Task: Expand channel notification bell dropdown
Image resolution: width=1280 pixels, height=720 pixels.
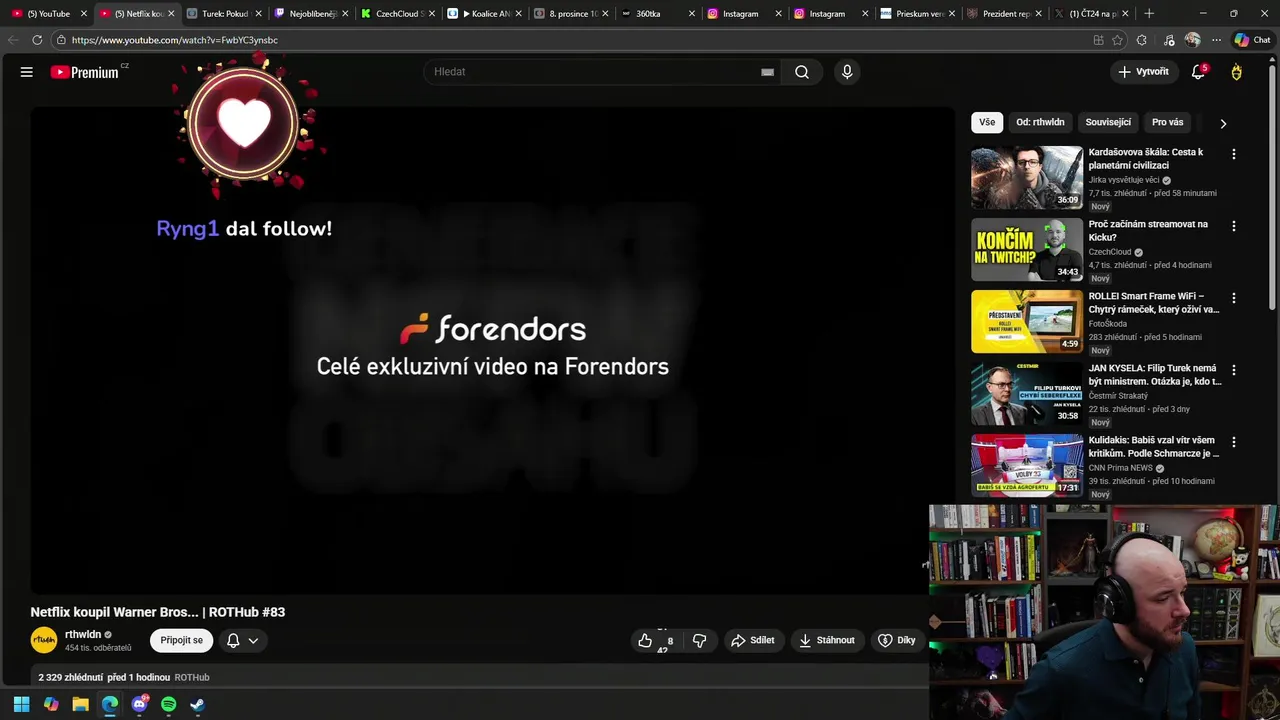Action: pyautogui.click(x=242, y=640)
